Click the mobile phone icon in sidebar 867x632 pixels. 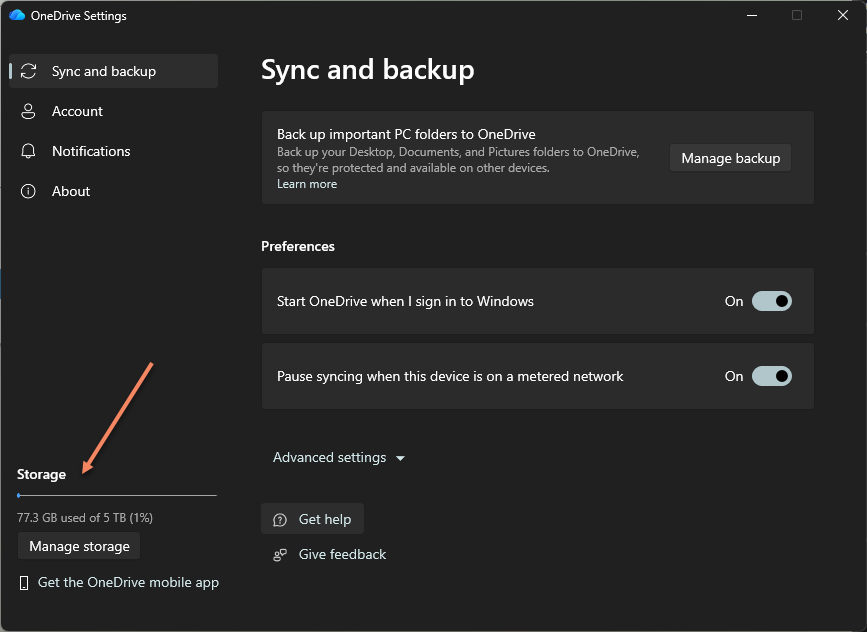[x=24, y=582]
